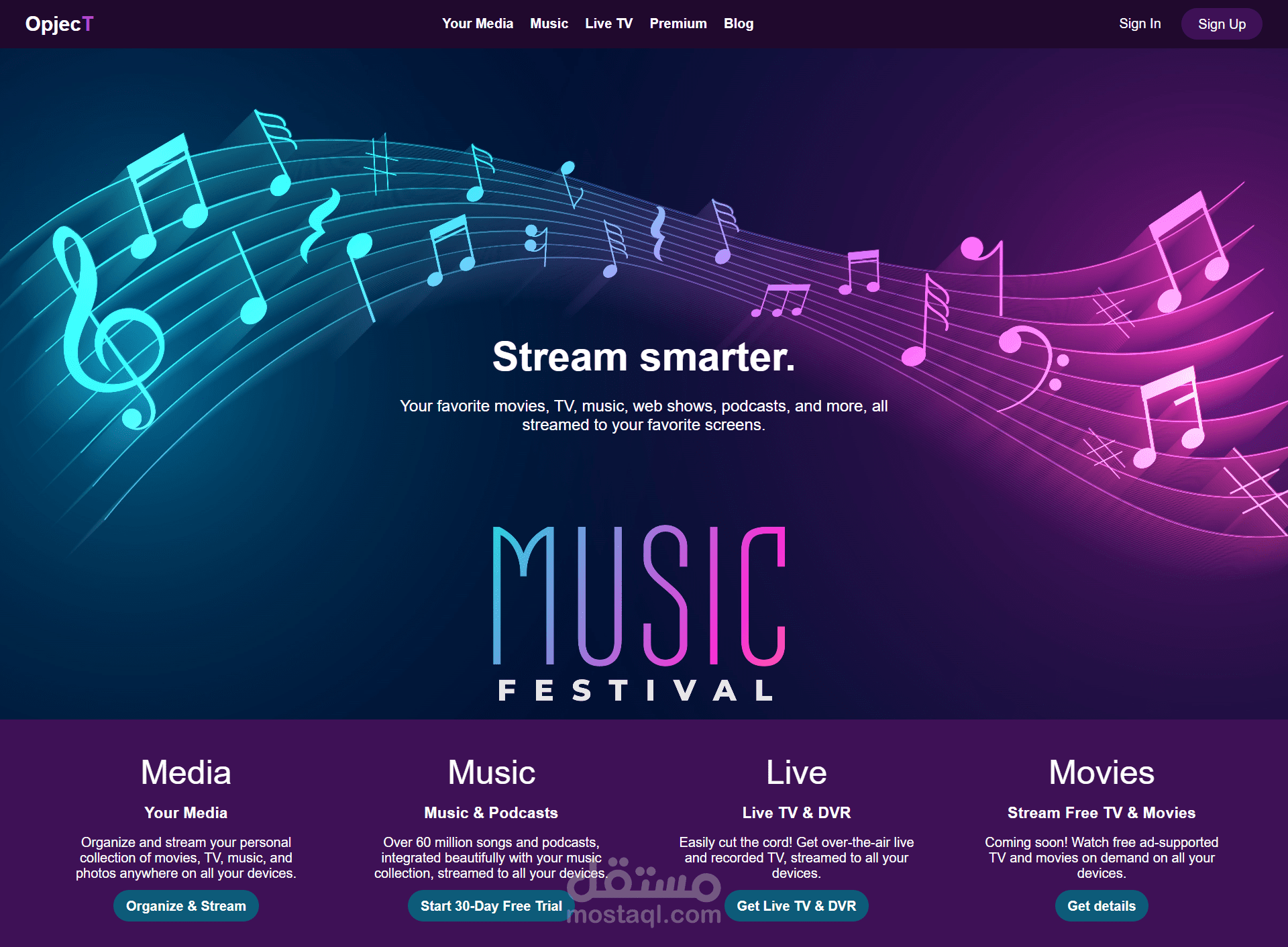Click the Music & Podcasts subheading
Image resolution: width=1288 pixels, height=947 pixels.
490,813
